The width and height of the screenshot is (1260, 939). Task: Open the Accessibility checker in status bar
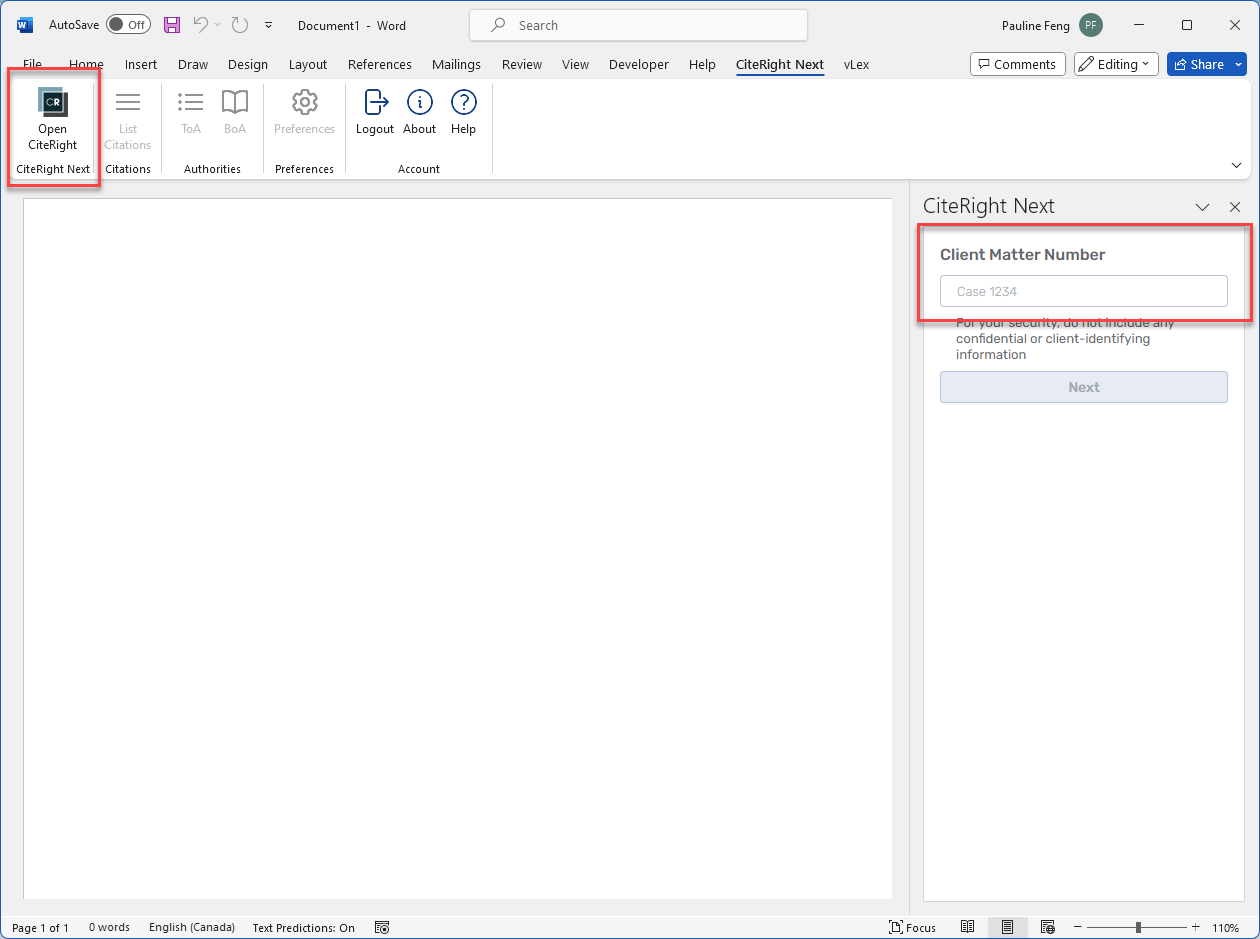382,927
